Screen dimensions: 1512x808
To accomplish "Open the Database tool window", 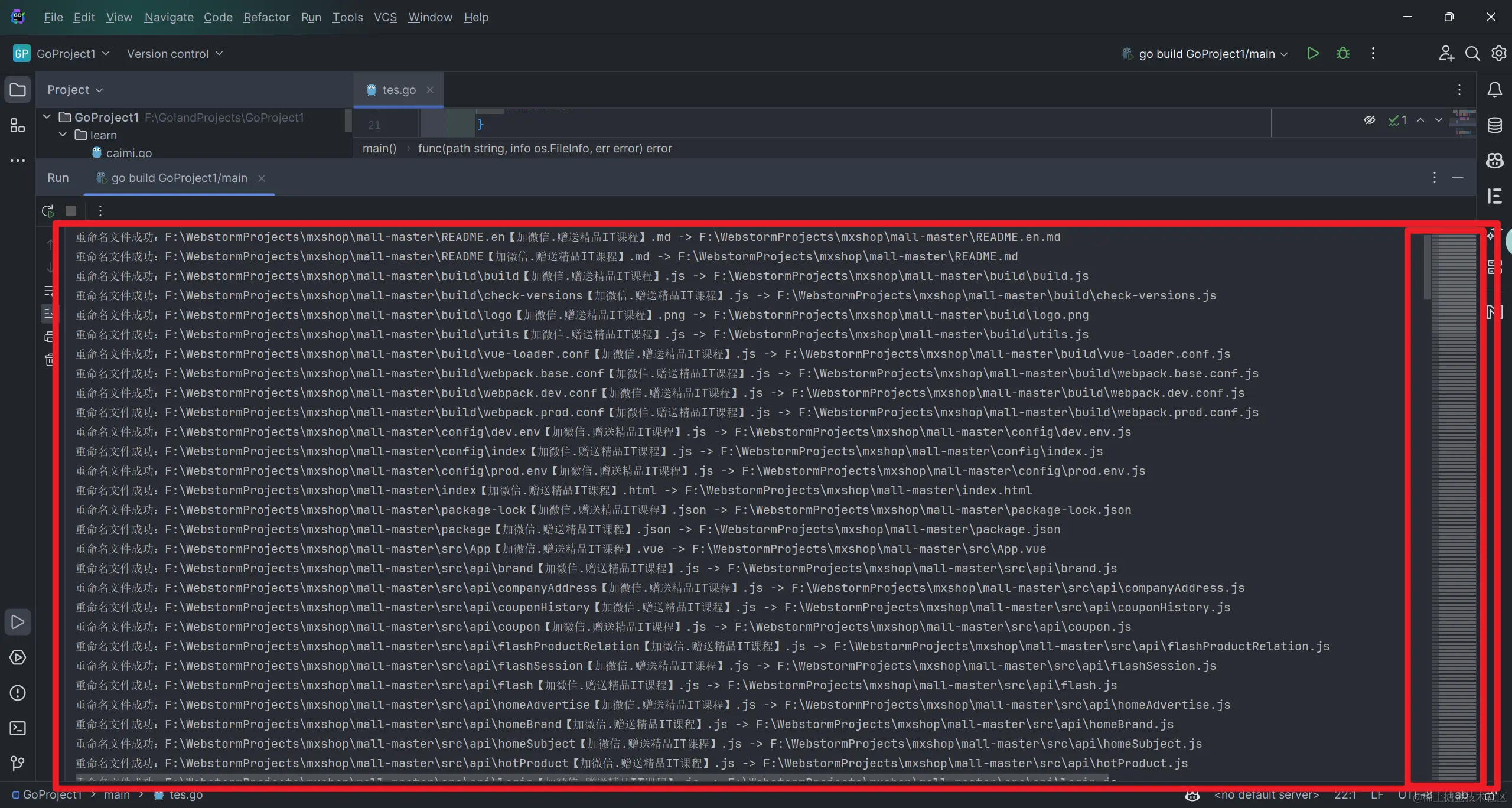I will (1494, 125).
